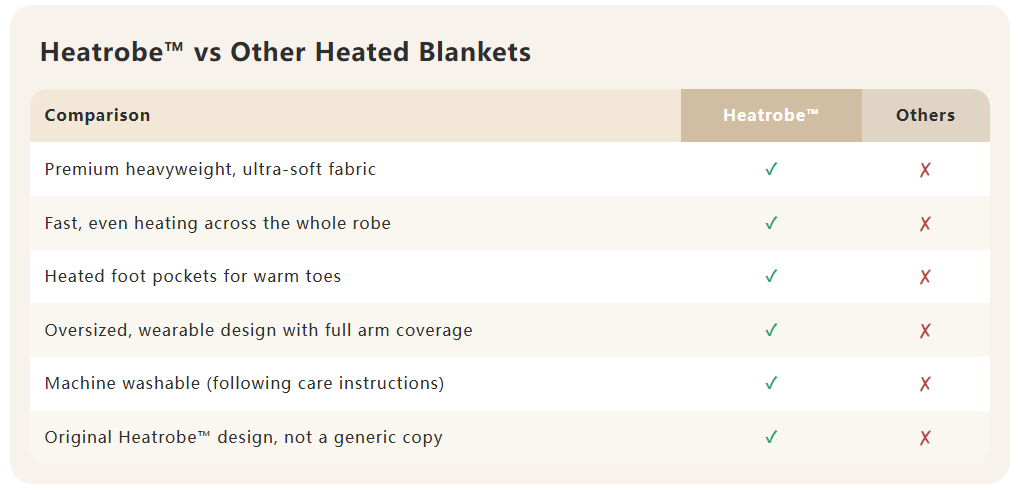1019x490 pixels.
Task: Click the Heatrobe vs Other Heated Blankets heading
Action: (285, 52)
